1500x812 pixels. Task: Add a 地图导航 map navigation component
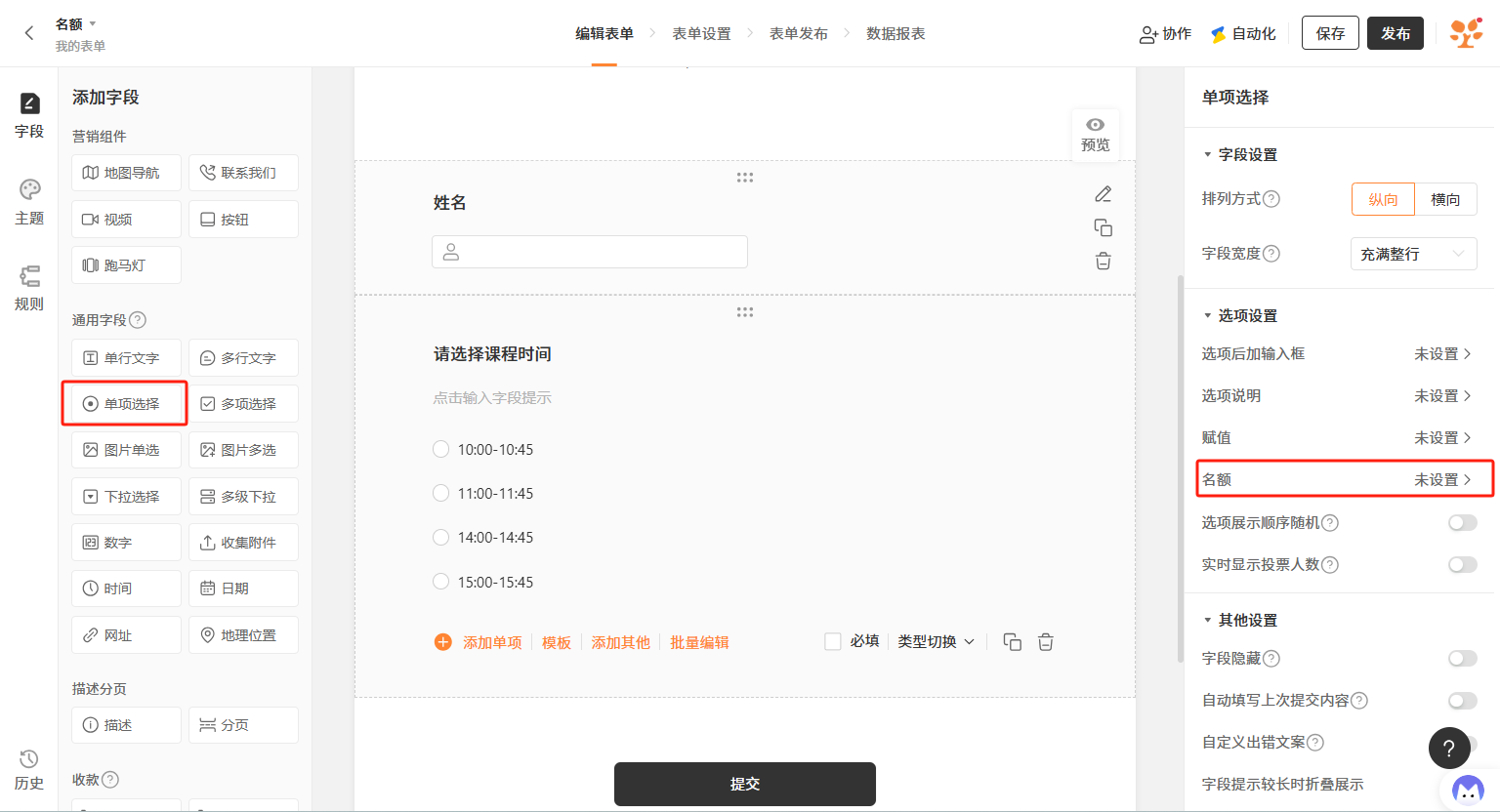click(126, 173)
